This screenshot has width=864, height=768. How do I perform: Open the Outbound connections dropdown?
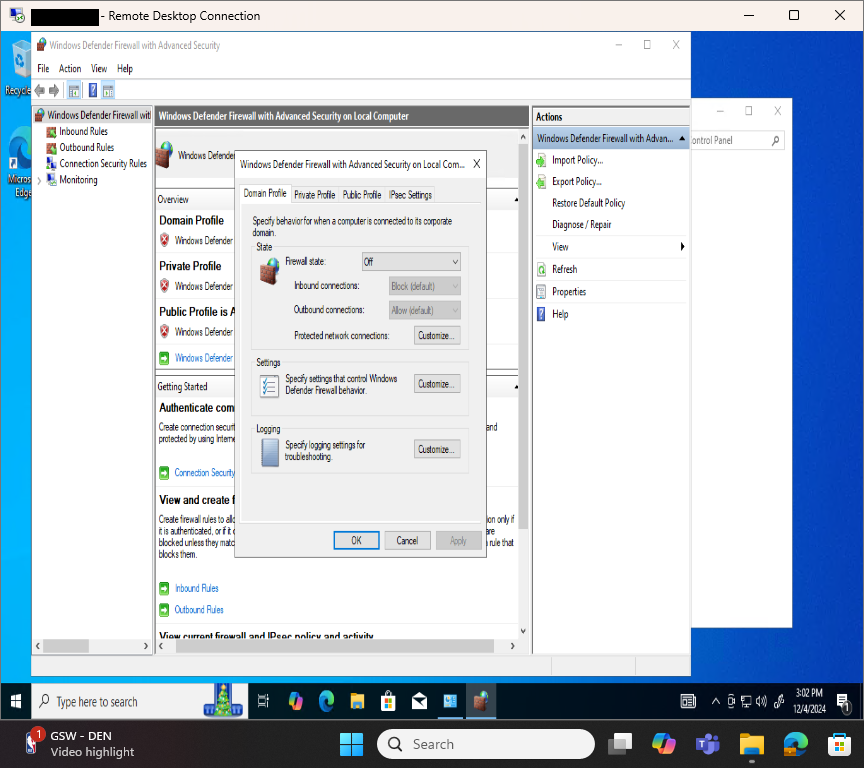(424, 310)
